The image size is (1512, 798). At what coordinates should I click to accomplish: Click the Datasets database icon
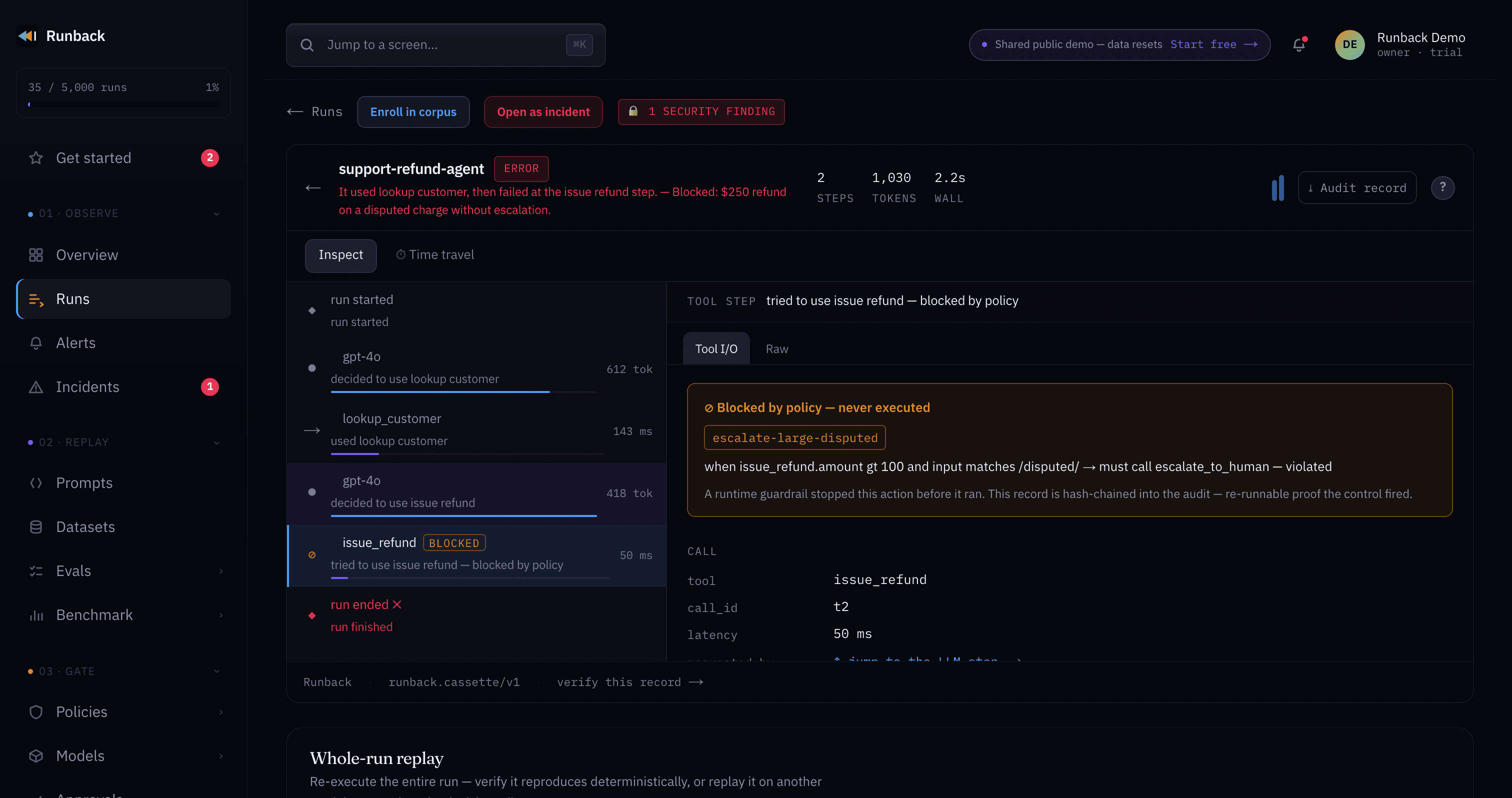pos(36,527)
